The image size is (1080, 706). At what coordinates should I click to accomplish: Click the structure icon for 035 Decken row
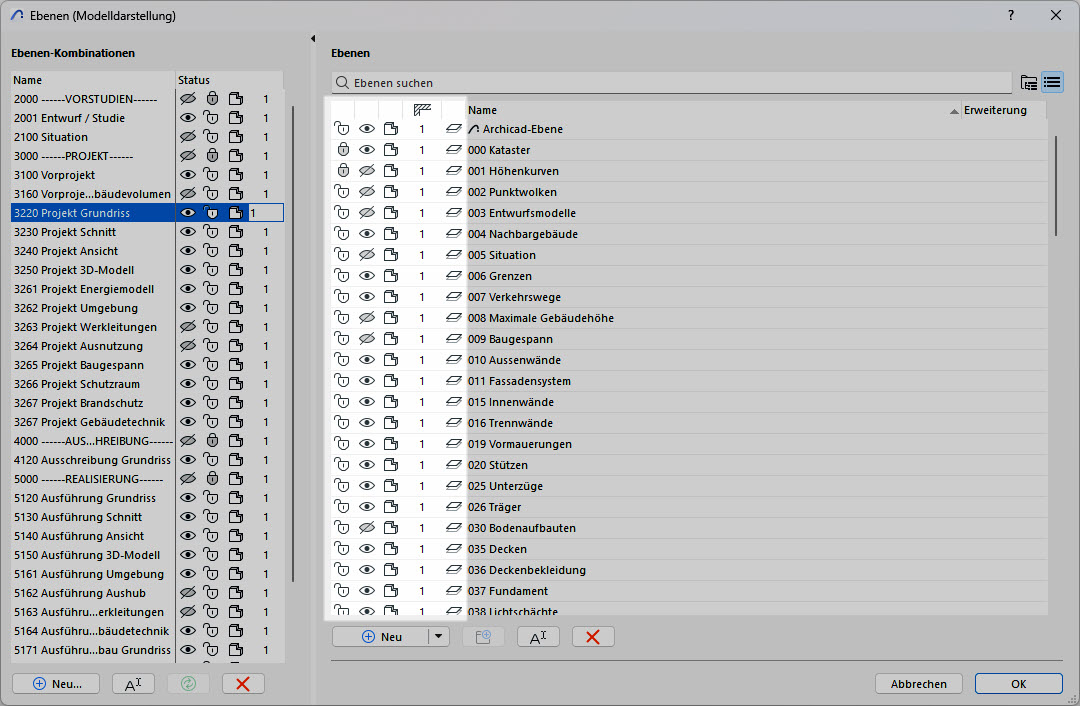coord(453,549)
